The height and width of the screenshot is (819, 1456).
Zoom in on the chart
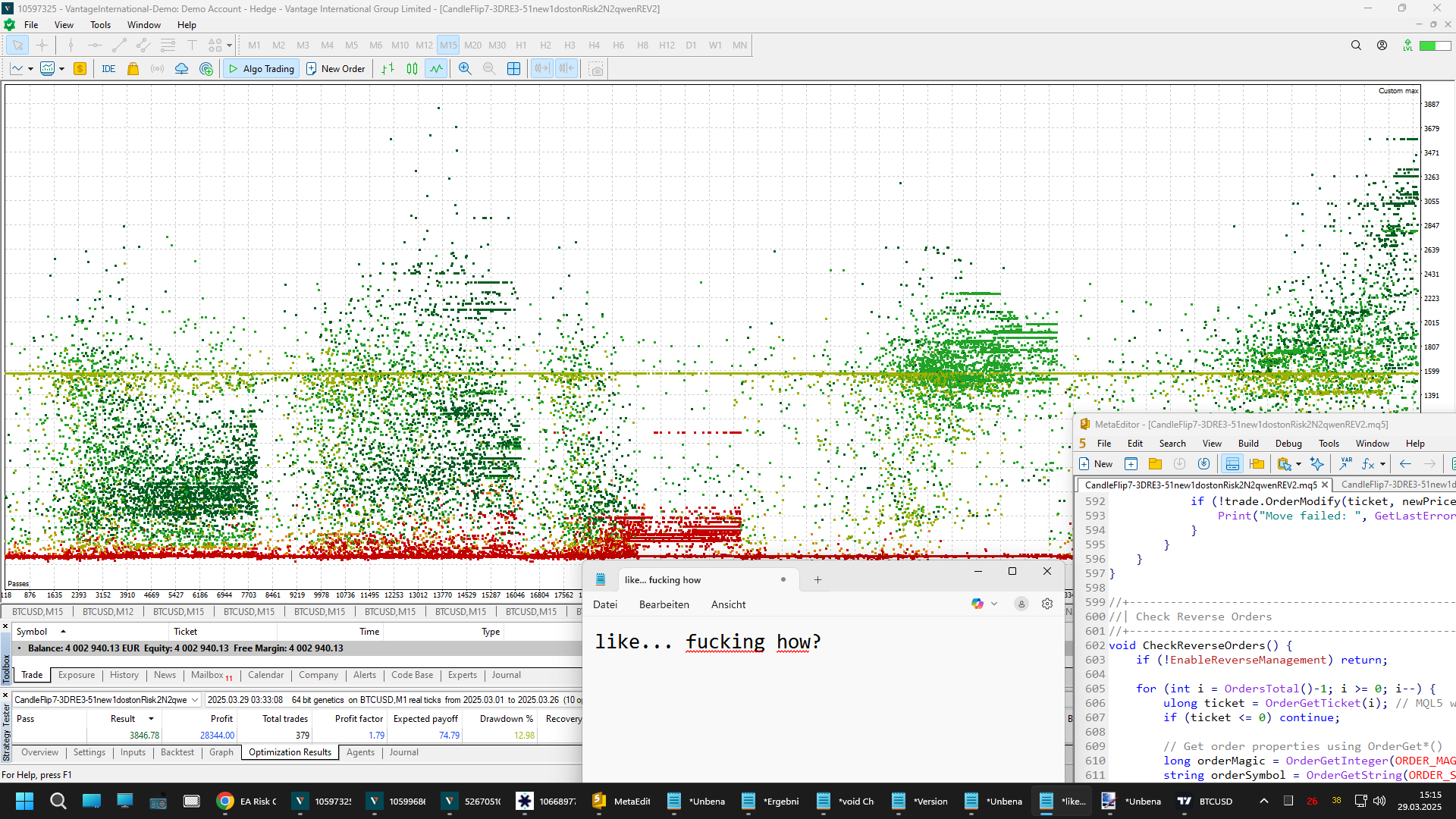pos(465,69)
